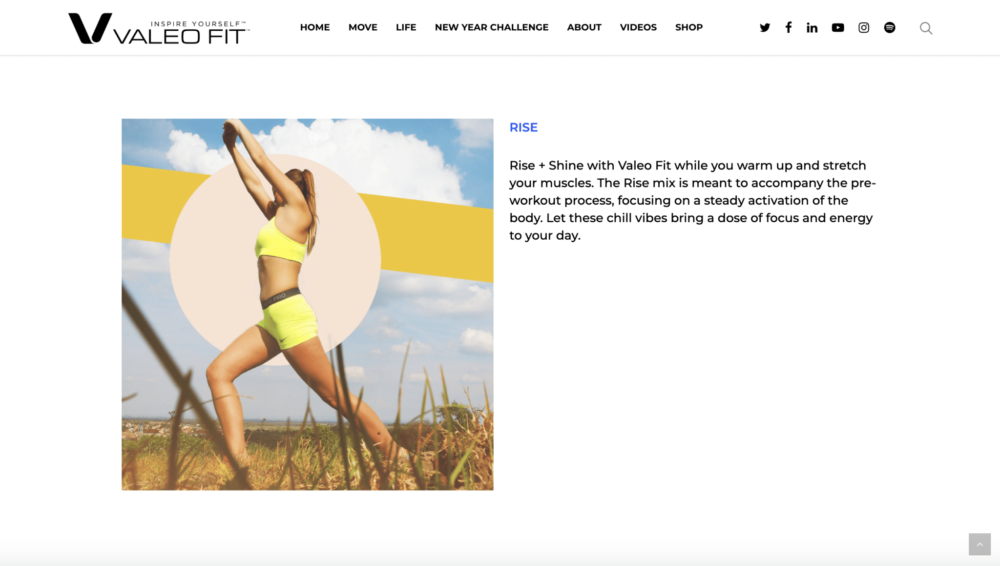Open New Year Challenge page

point(492,27)
